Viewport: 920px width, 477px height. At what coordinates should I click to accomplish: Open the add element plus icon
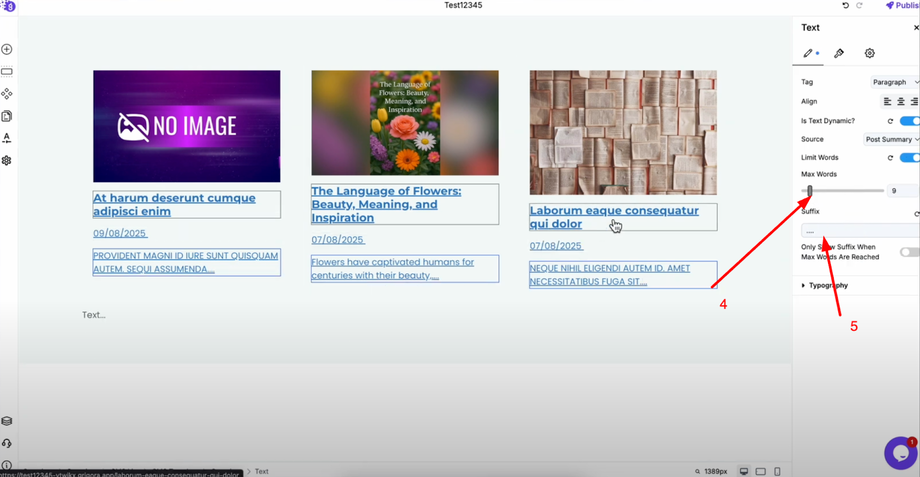(x=7, y=49)
